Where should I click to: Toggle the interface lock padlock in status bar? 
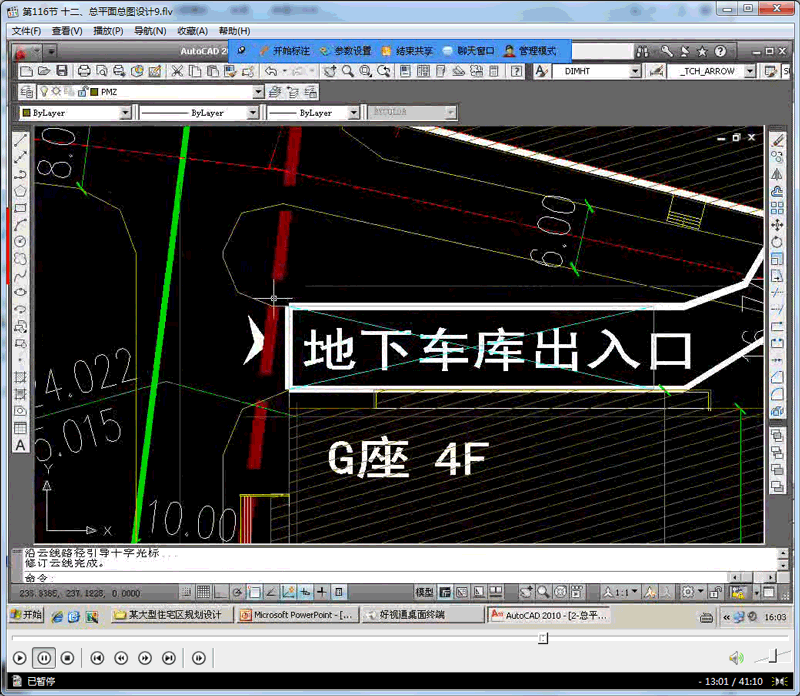tap(714, 591)
